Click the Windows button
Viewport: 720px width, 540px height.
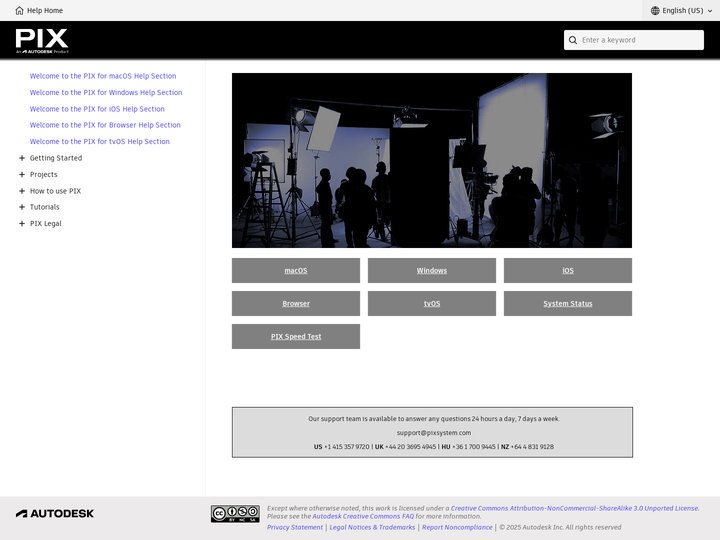[x=432, y=270]
